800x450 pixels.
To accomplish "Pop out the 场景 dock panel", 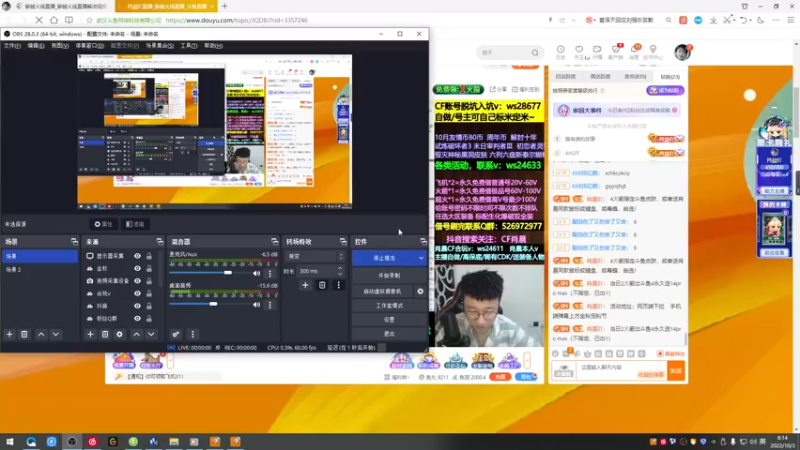I will [x=74, y=241].
